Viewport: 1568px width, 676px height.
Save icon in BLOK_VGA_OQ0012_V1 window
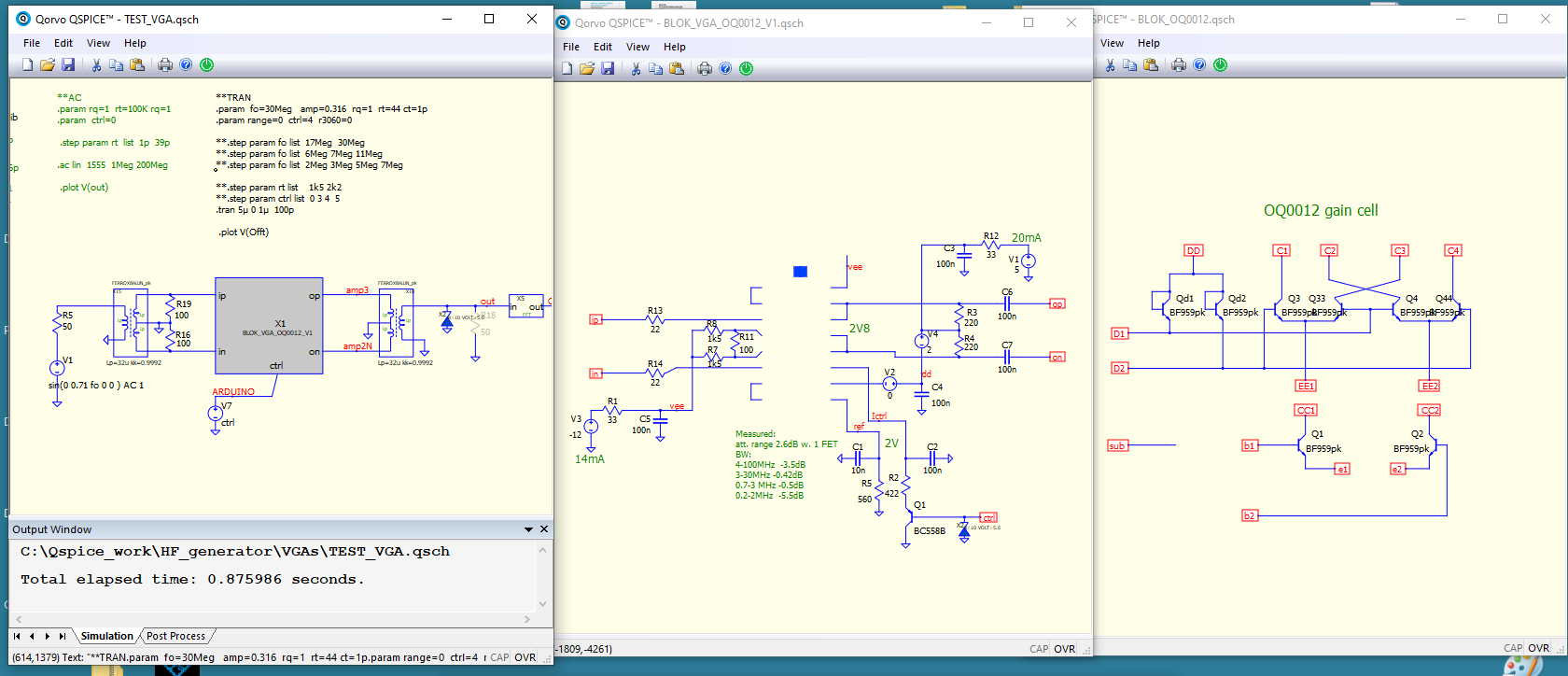coord(608,68)
